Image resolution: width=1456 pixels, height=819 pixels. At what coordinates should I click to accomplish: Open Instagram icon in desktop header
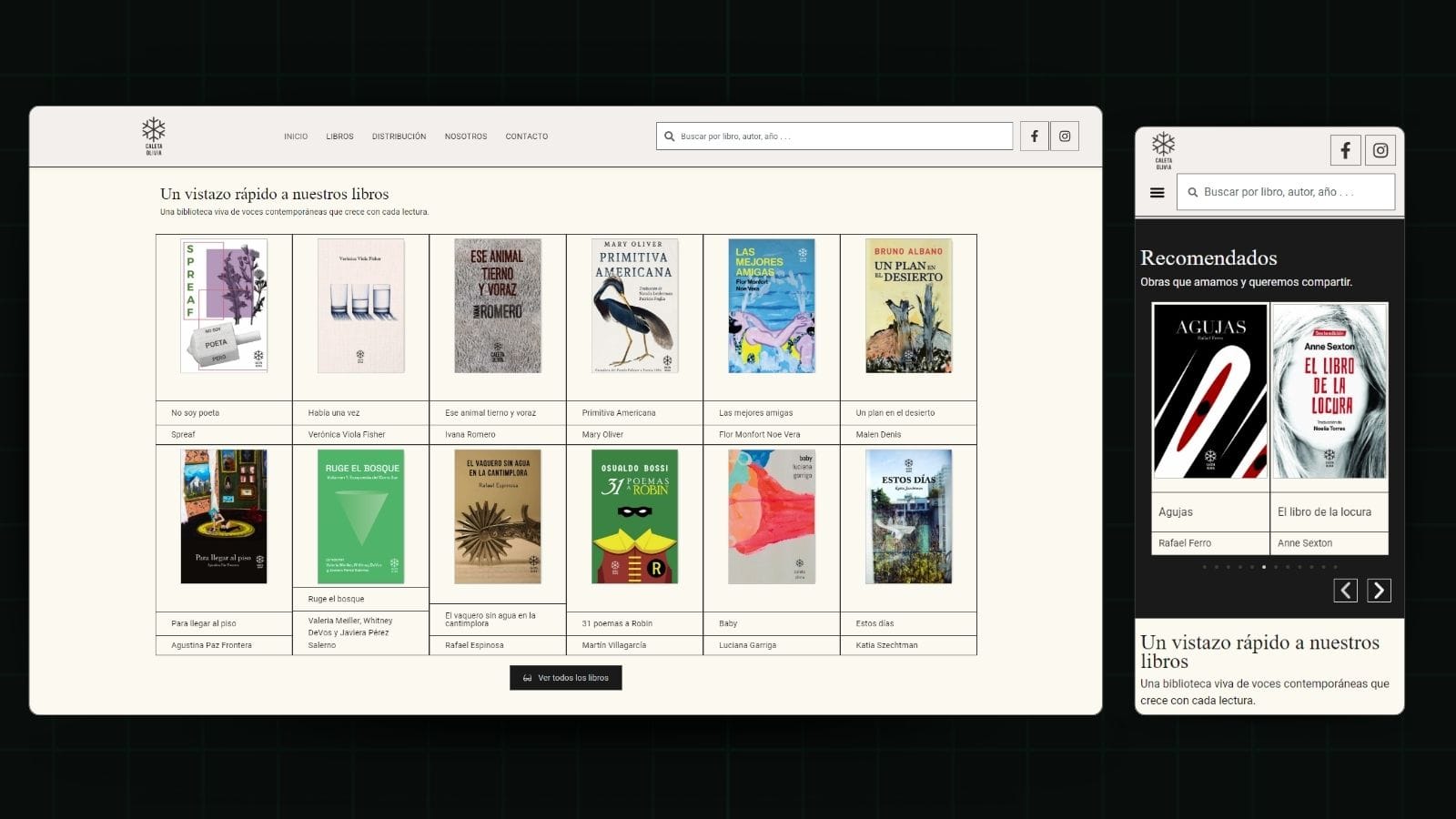[1065, 136]
